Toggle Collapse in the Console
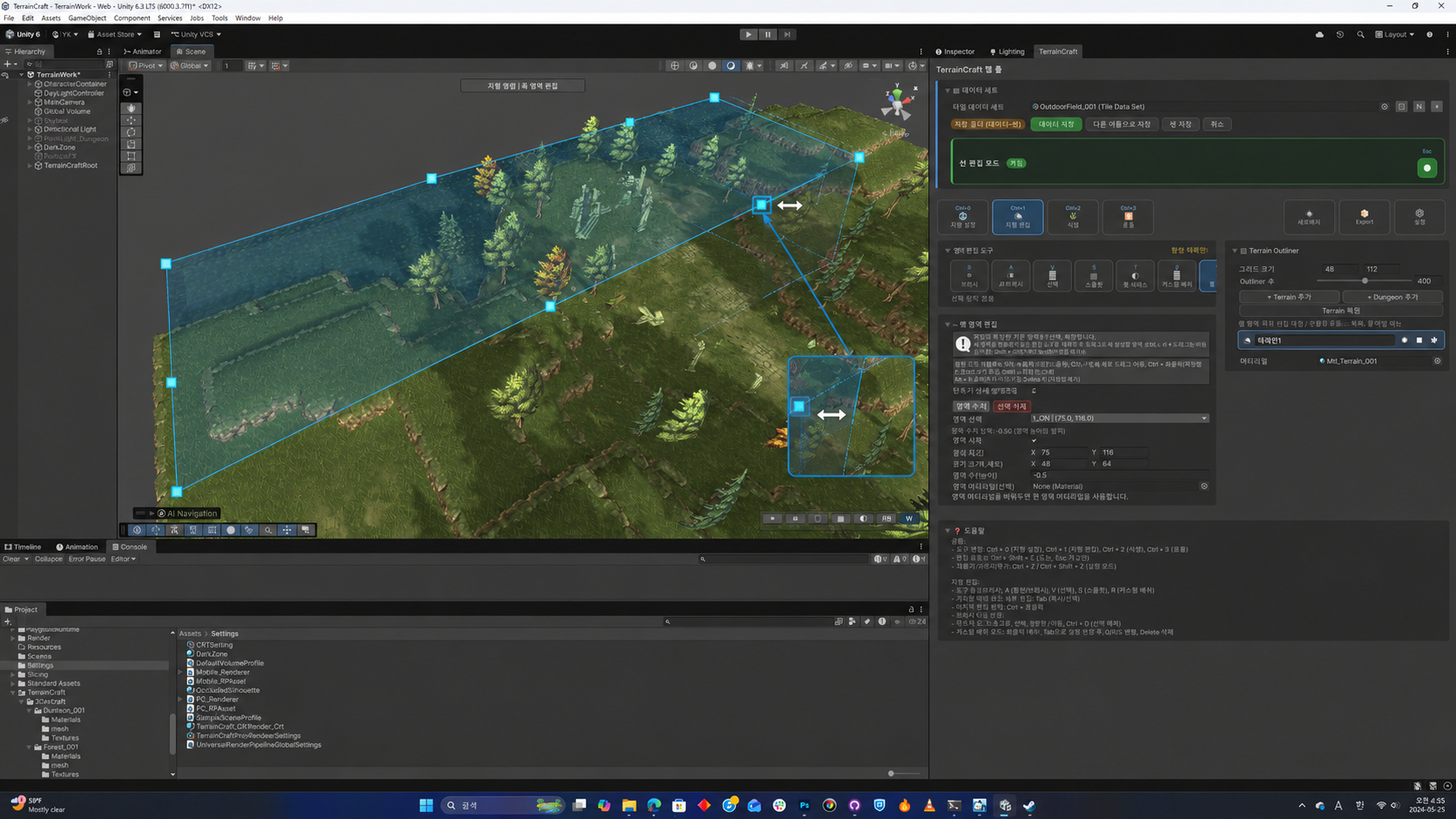Viewport: 1456px width, 819px height. click(49, 559)
